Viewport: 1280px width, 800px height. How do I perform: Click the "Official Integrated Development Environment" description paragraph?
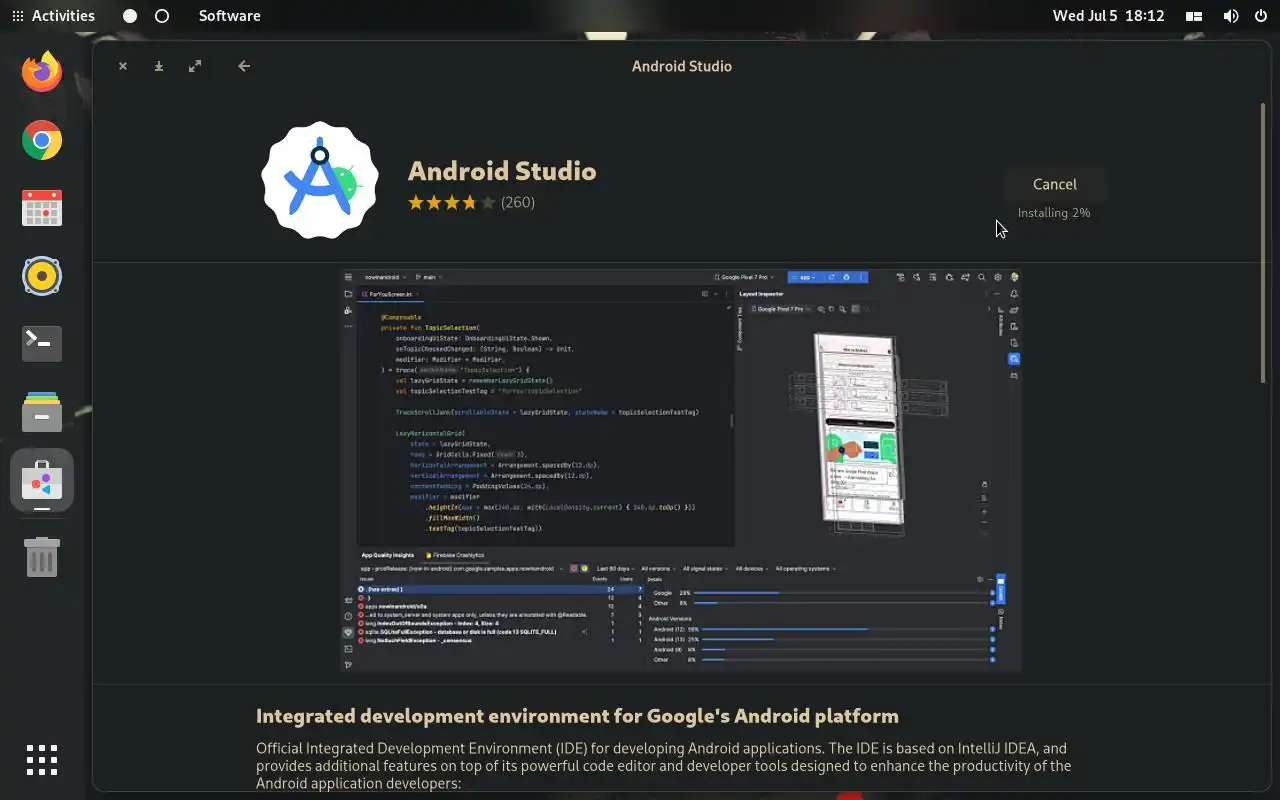click(663, 766)
